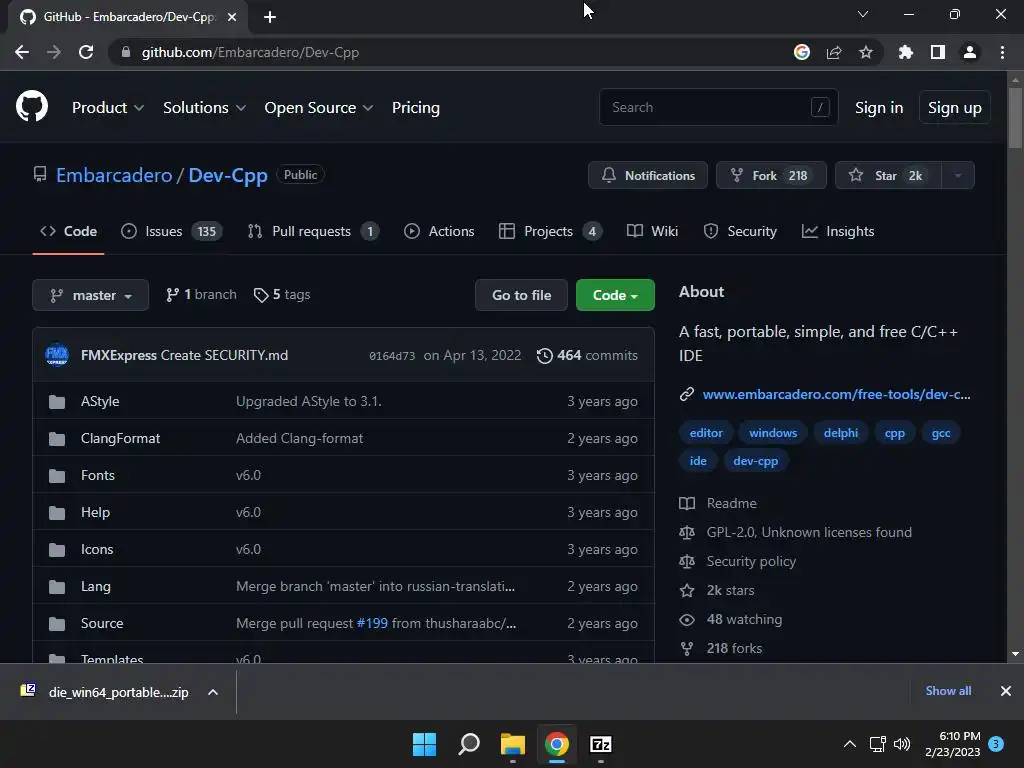Close the GitHub Dev-Cpp browser tab
This screenshot has width=1024, height=768.
coord(232,17)
